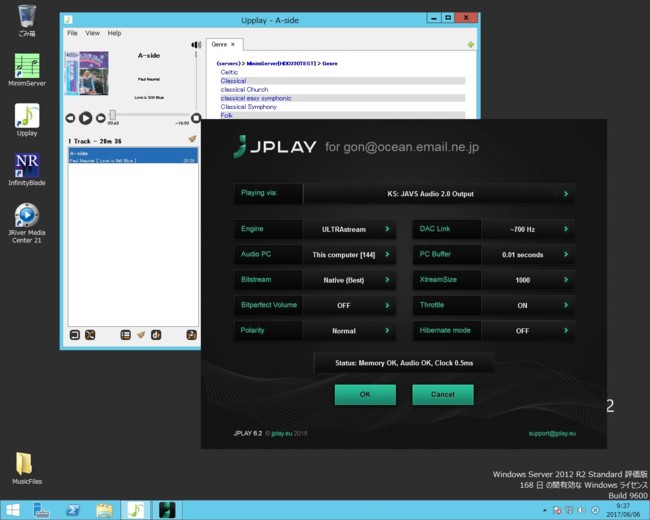Show hidden tray icons arrow
The height and width of the screenshot is (520, 650).
tap(544, 510)
